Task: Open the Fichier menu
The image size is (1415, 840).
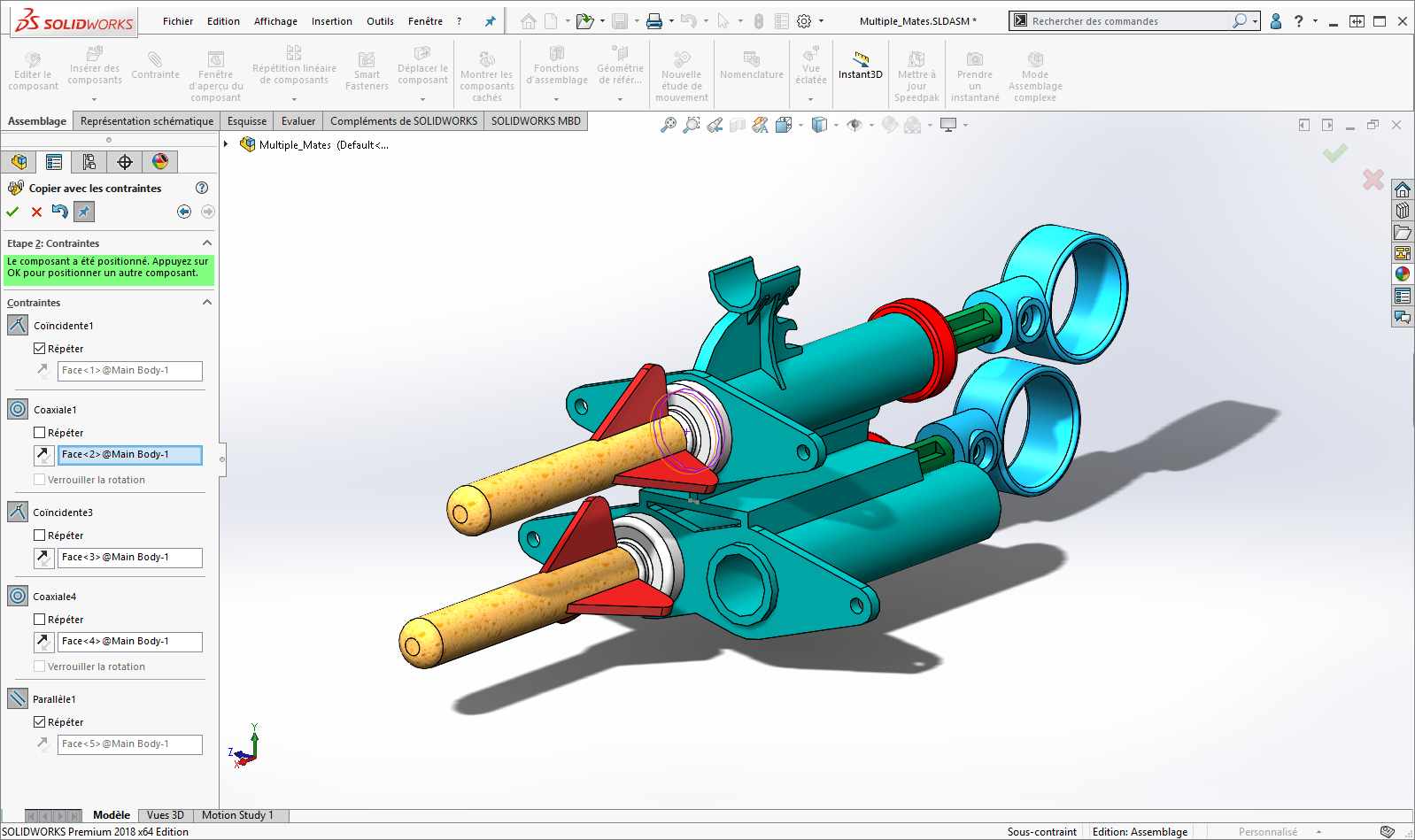Action: (x=178, y=21)
